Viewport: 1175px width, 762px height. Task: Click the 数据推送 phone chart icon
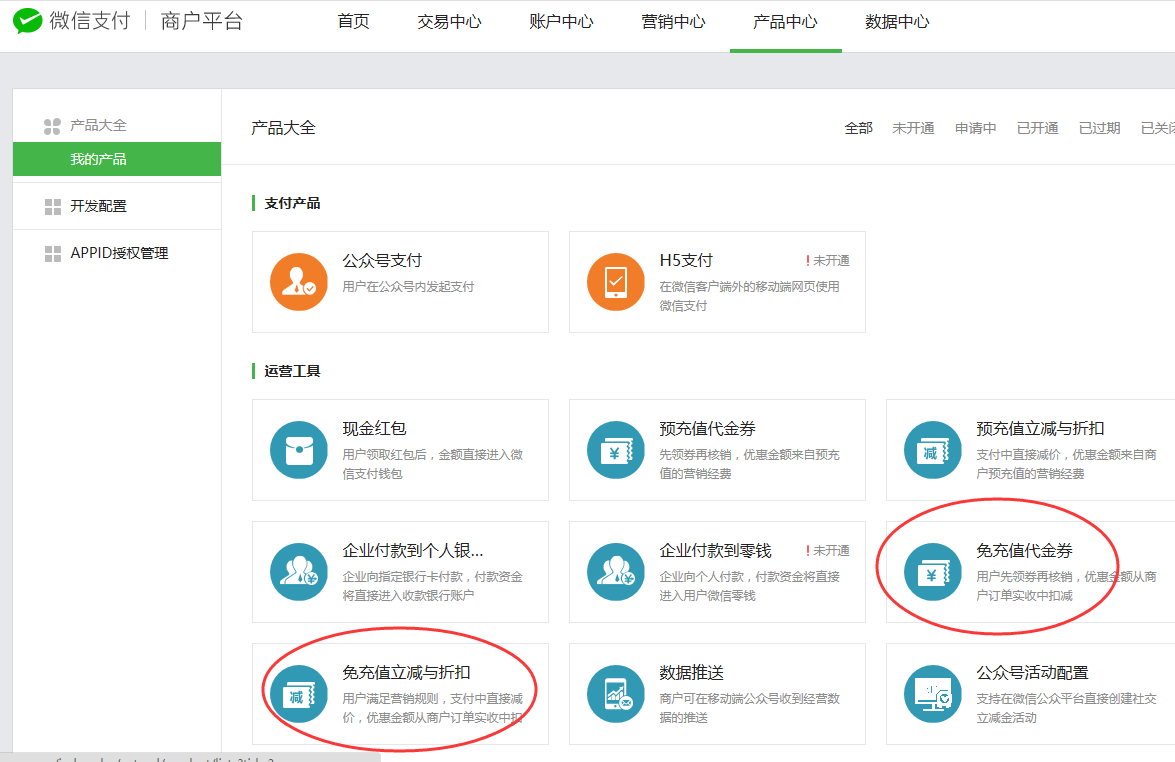click(x=616, y=694)
